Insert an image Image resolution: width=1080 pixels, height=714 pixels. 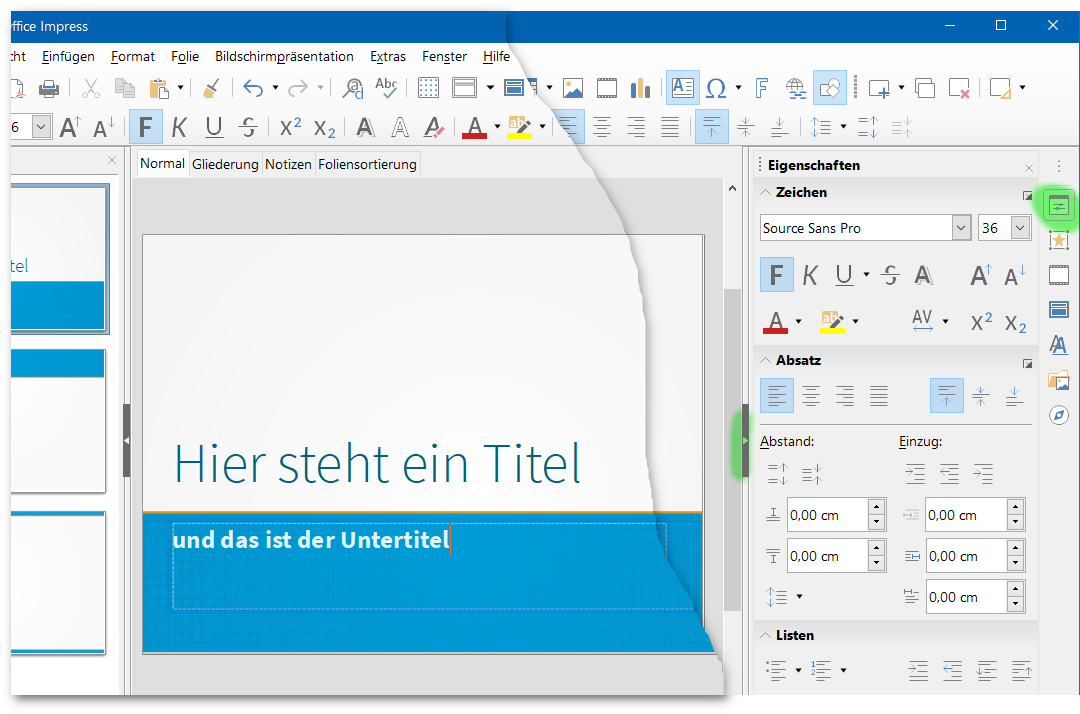pos(572,88)
